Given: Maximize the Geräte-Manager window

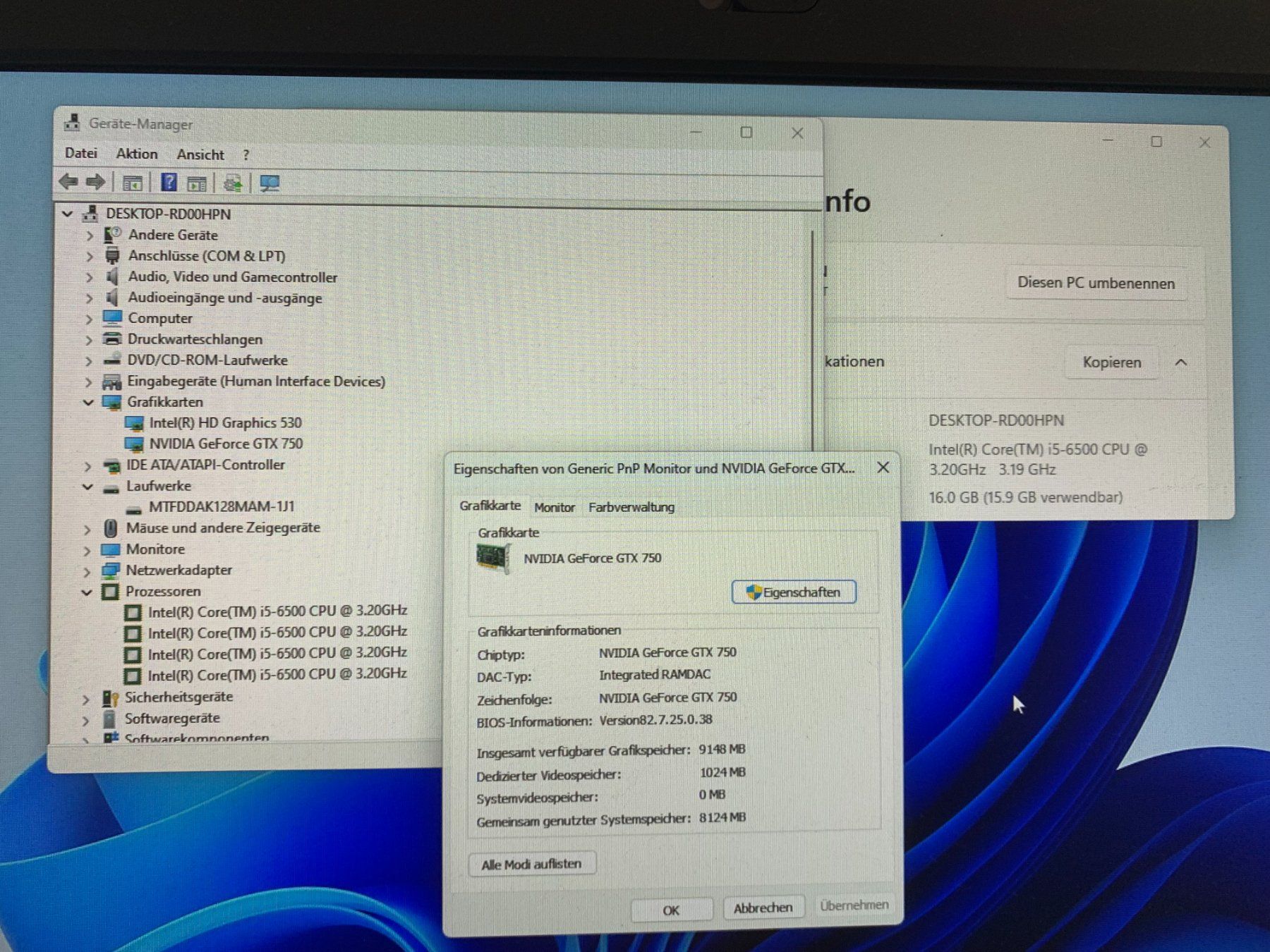Looking at the screenshot, I should click(746, 132).
